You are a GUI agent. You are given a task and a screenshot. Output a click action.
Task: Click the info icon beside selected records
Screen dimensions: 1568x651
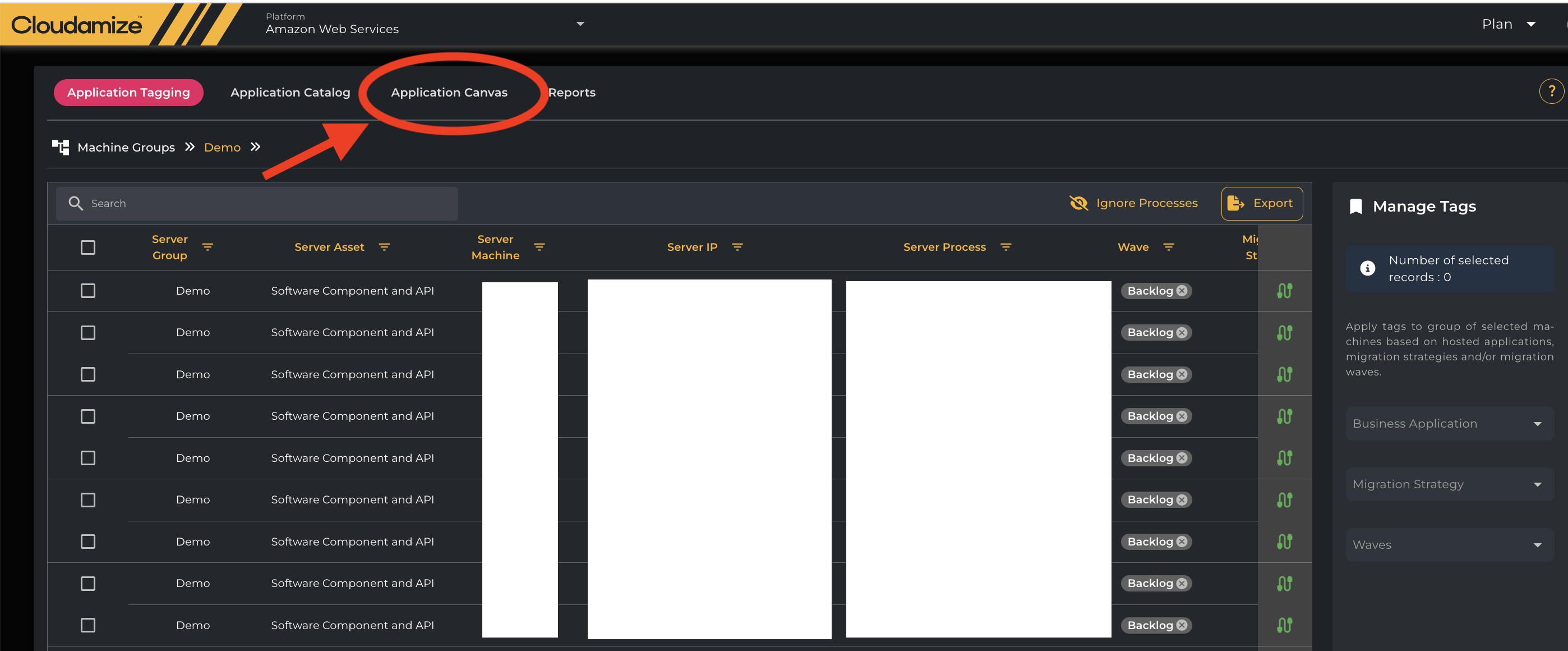tap(1367, 269)
